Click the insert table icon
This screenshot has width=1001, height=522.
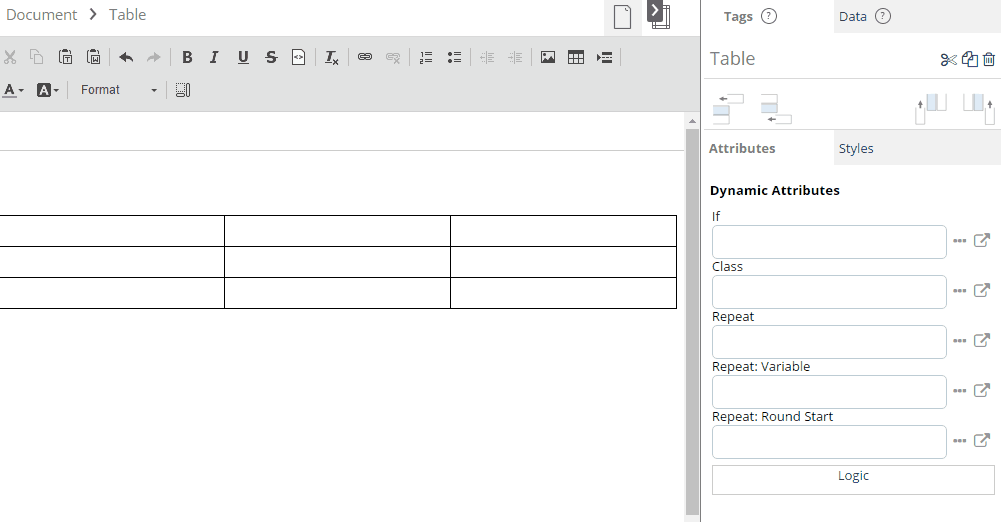[x=576, y=58]
